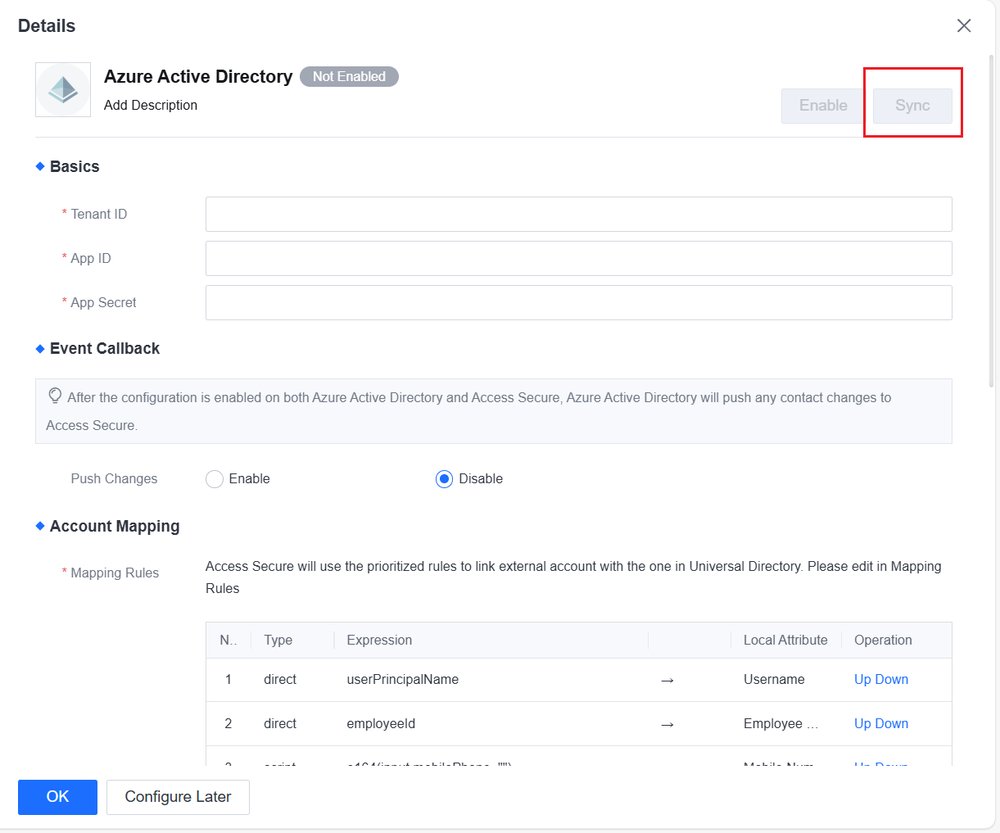Click the Enable button in the header
Screen dimensions: 1000x833
coord(823,105)
